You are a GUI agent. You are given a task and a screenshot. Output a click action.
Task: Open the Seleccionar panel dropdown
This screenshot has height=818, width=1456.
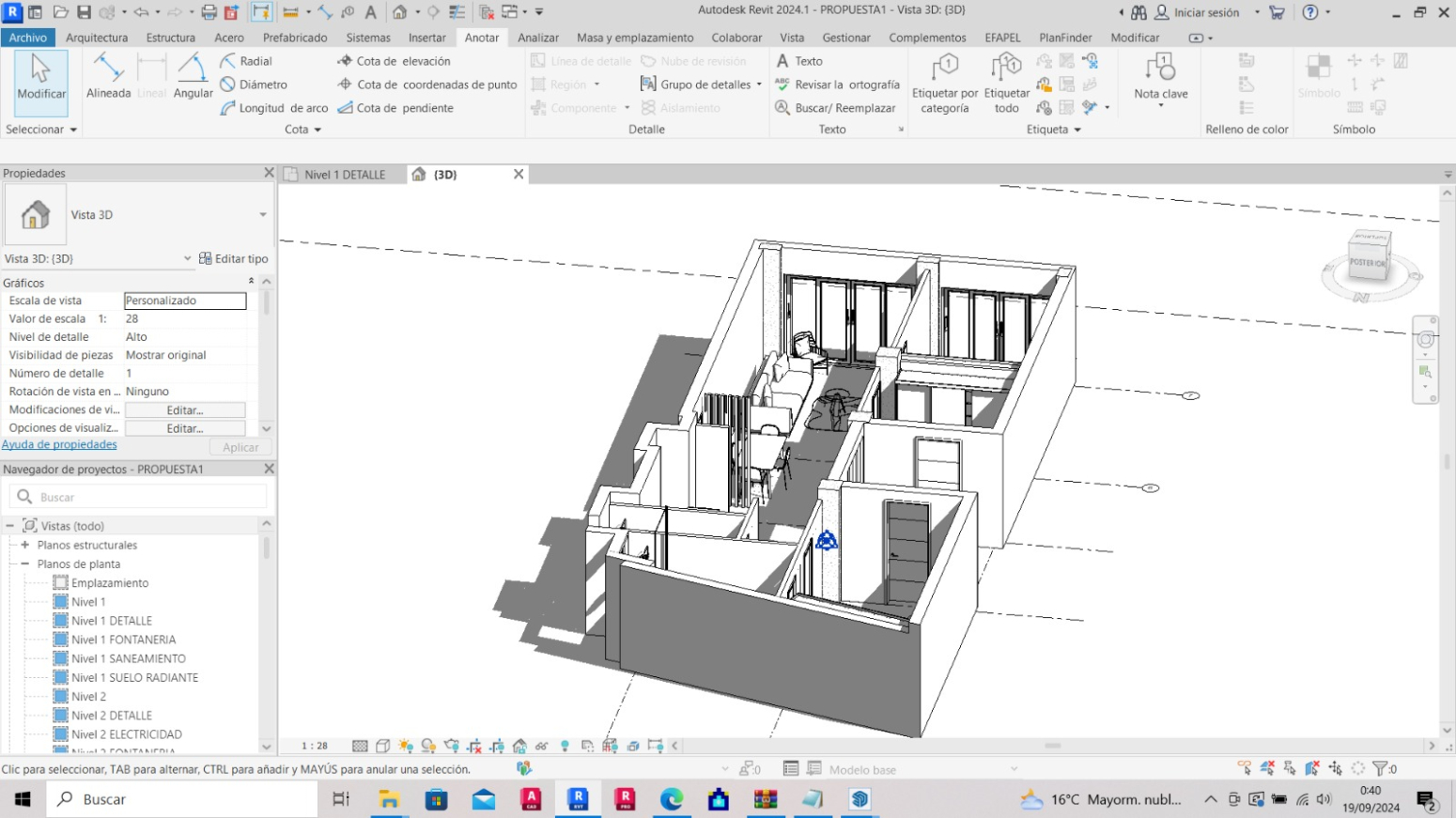point(41,130)
